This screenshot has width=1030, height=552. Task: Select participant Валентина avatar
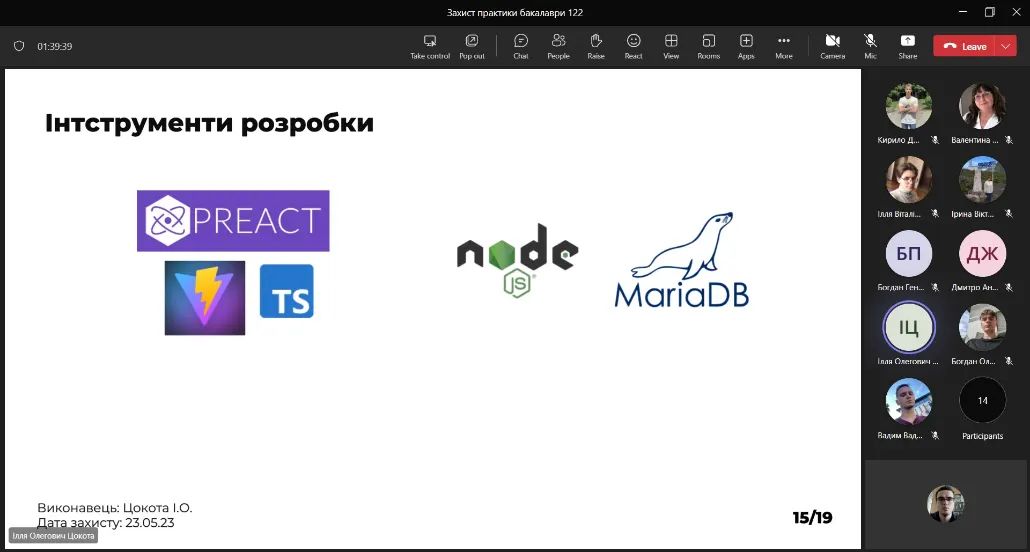[983, 106]
